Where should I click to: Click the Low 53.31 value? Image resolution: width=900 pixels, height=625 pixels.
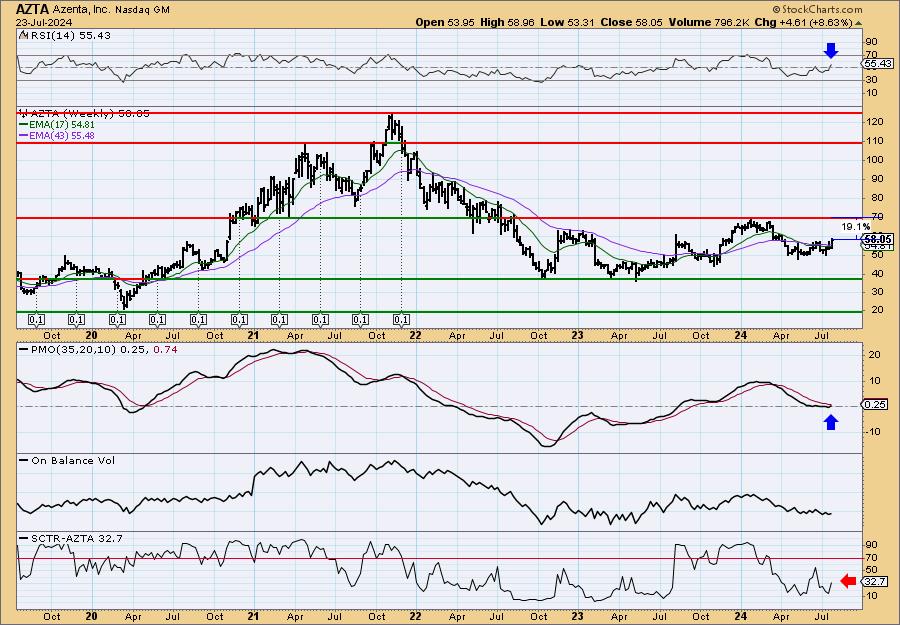[x=568, y=22]
